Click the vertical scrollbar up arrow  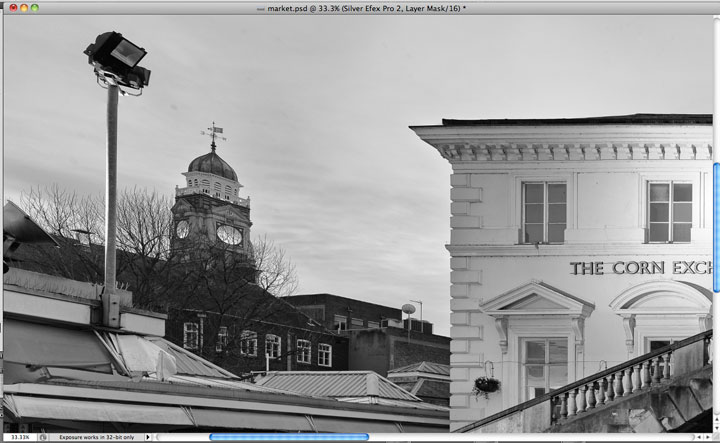[717, 420]
